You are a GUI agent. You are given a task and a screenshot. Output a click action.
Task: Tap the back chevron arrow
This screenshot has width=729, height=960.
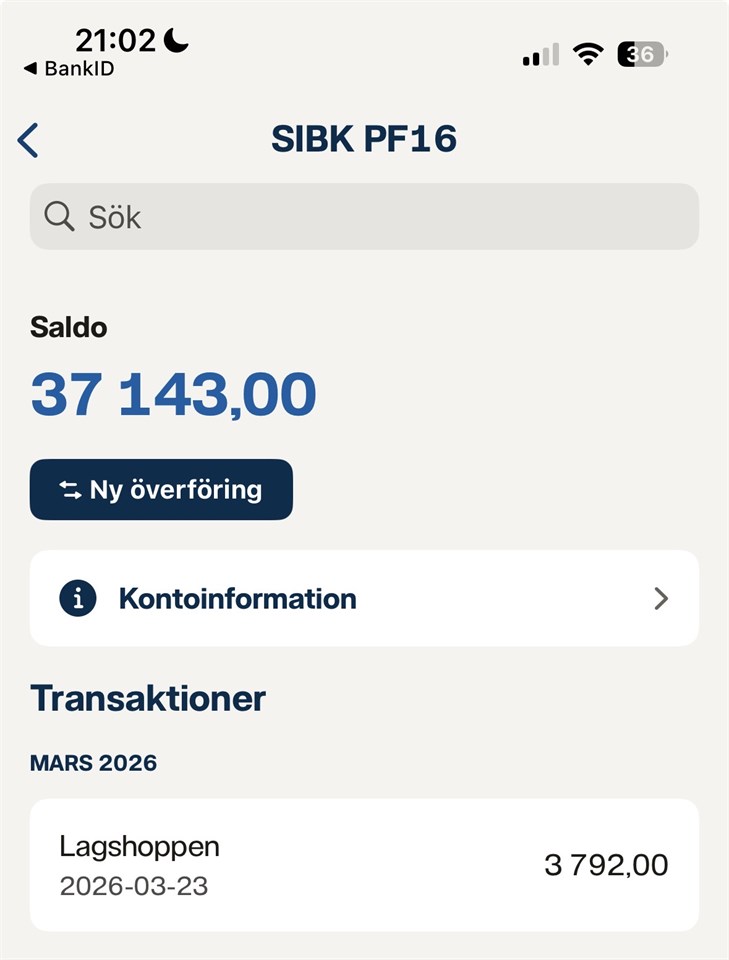(28, 140)
